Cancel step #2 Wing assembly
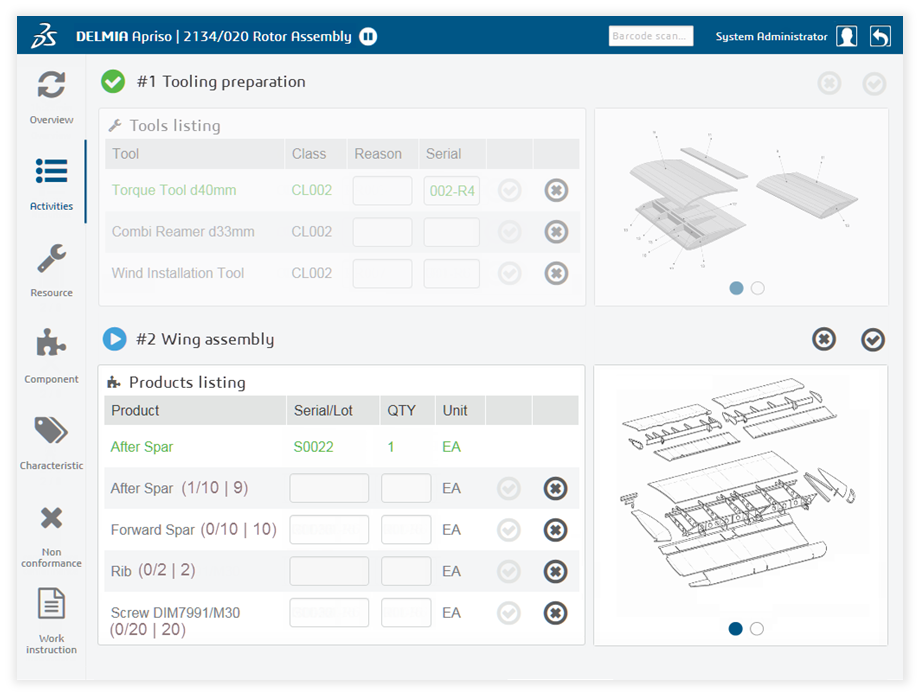Image resolution: width=920 pixels, height=696 pixels. coord(824,339)
